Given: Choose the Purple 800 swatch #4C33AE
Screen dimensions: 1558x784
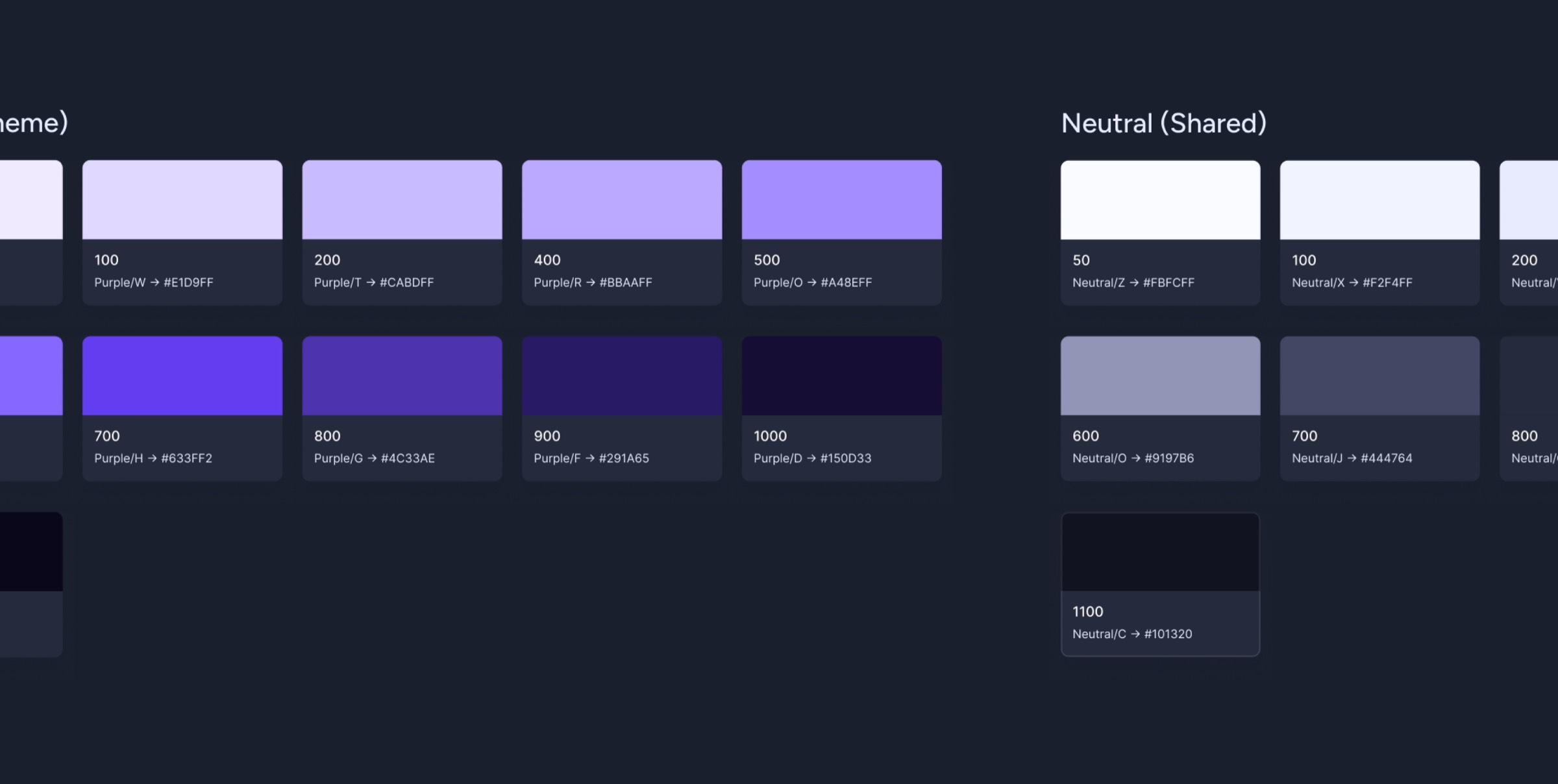Looking at the screenshot, I should coord(402,376).
